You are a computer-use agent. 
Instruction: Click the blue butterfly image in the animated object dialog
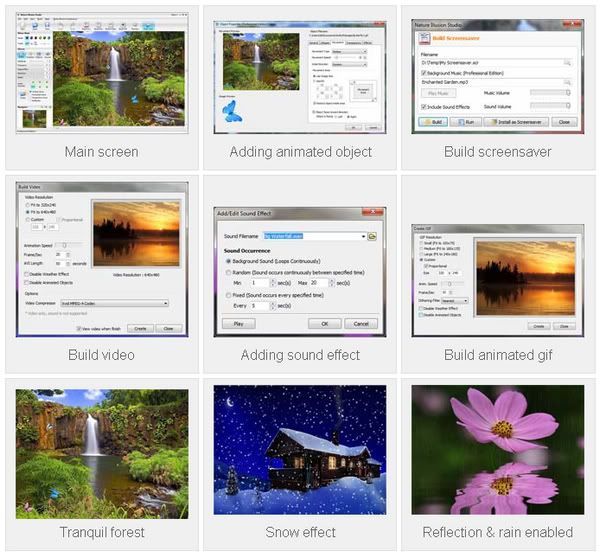232,112
